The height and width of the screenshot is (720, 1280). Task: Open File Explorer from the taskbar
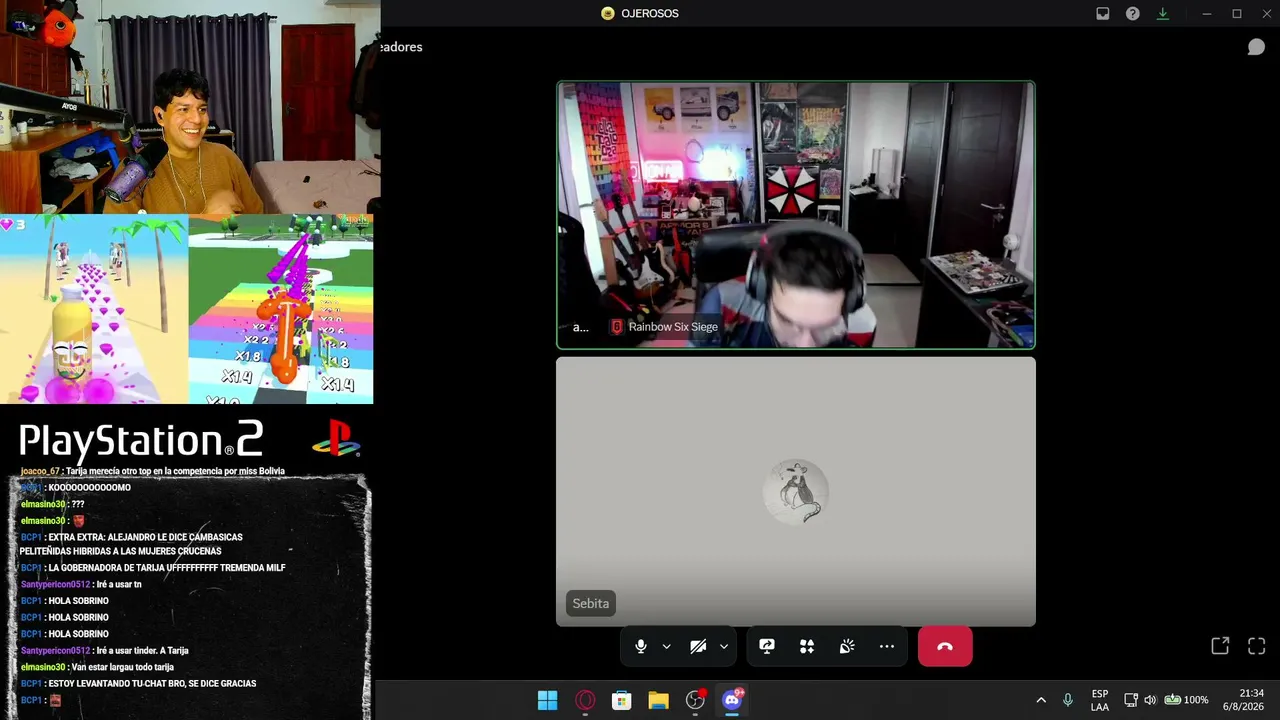(658, 700)
